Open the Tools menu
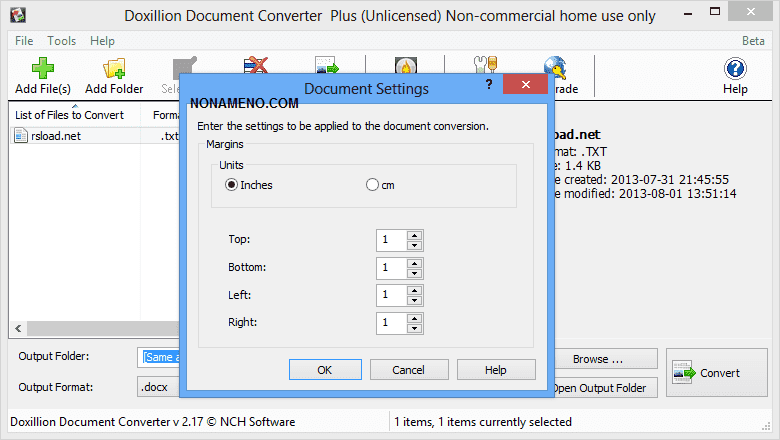This screenshot has width=780, height=440. coord(61,41)
